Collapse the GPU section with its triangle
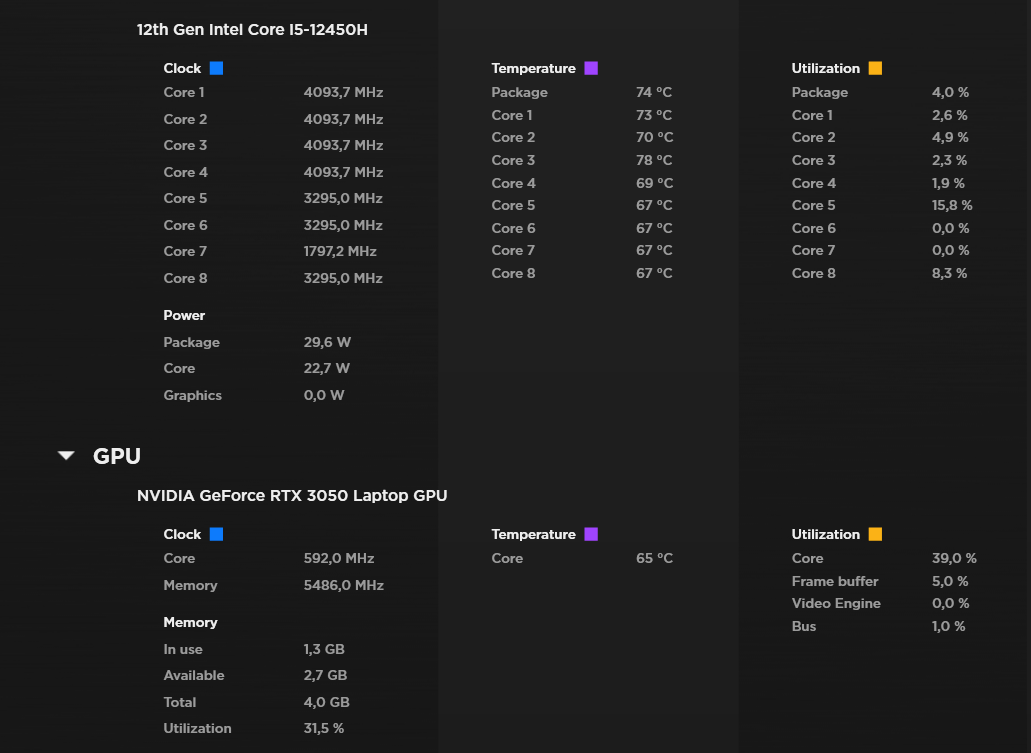The width and height of the screenshot is (1031, 753). tap(67, 456)
